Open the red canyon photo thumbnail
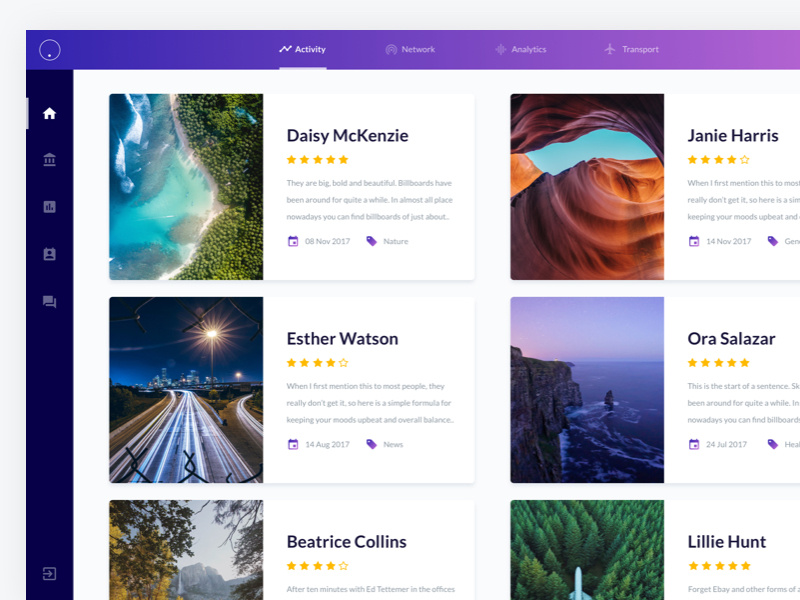Screen dimensions: 800x600 (x=587, y=187)
